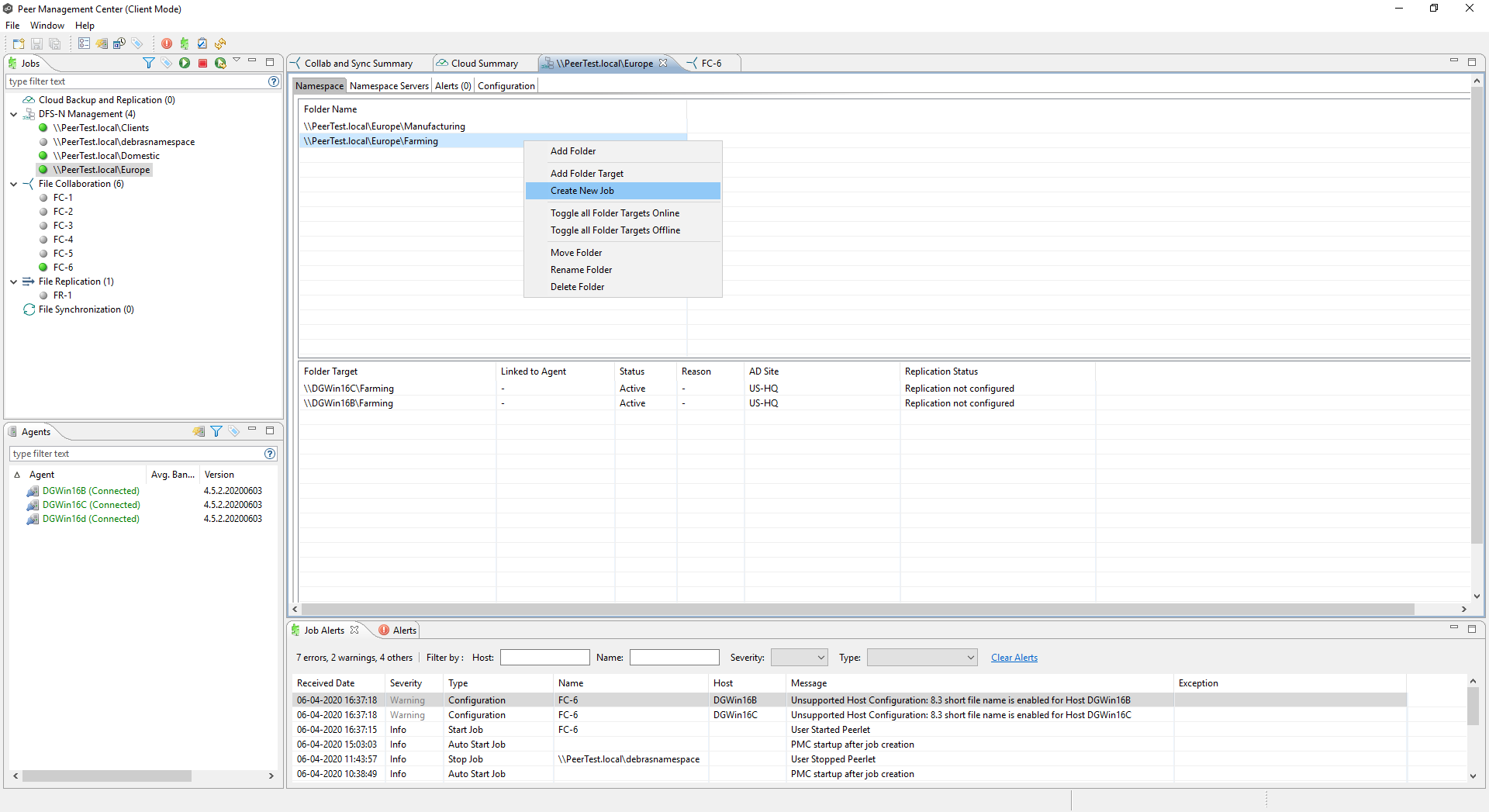
Task: Filter agents using the funnel icon in Agents panel
Action: [x=216, y=432]
